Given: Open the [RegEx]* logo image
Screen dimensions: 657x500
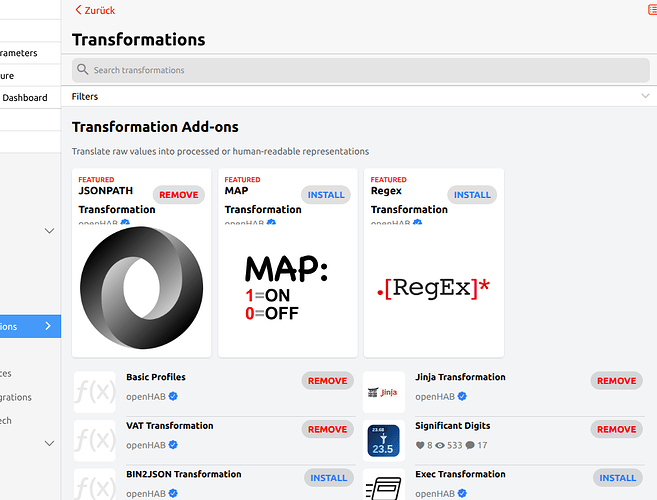Looking at the screenshot, I should pos(434,288).
